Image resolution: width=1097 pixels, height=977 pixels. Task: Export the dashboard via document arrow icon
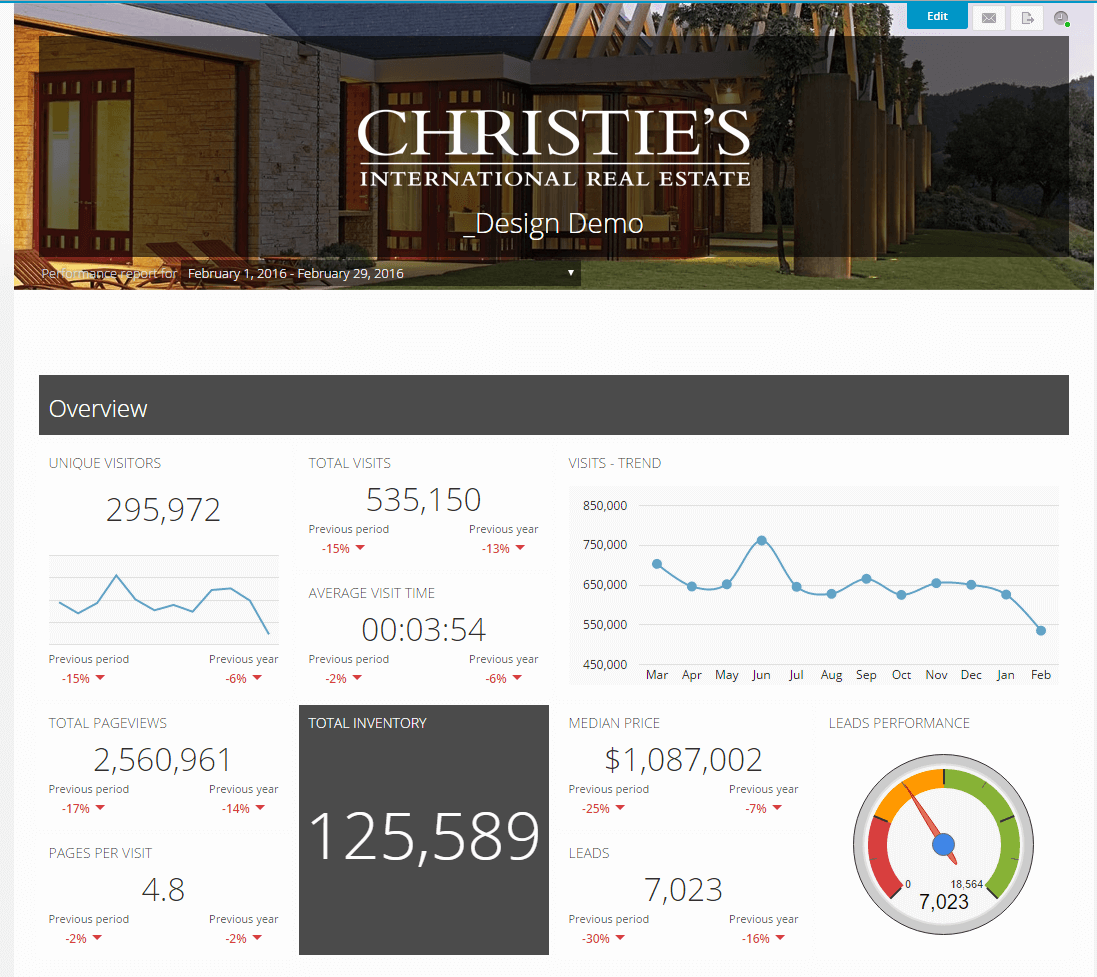tap(1027, 18)
